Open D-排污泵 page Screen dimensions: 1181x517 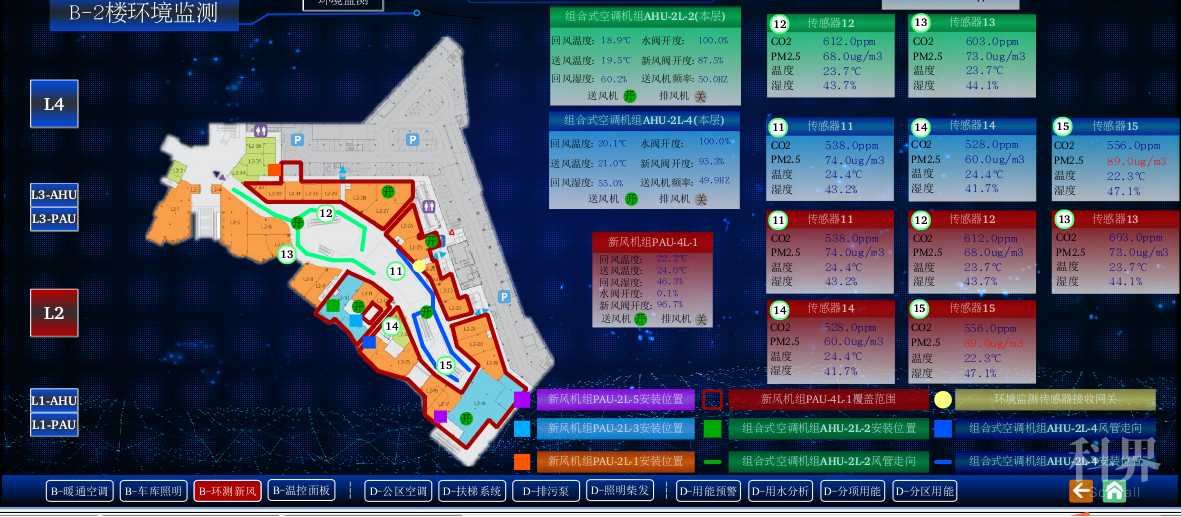[546, 491]
